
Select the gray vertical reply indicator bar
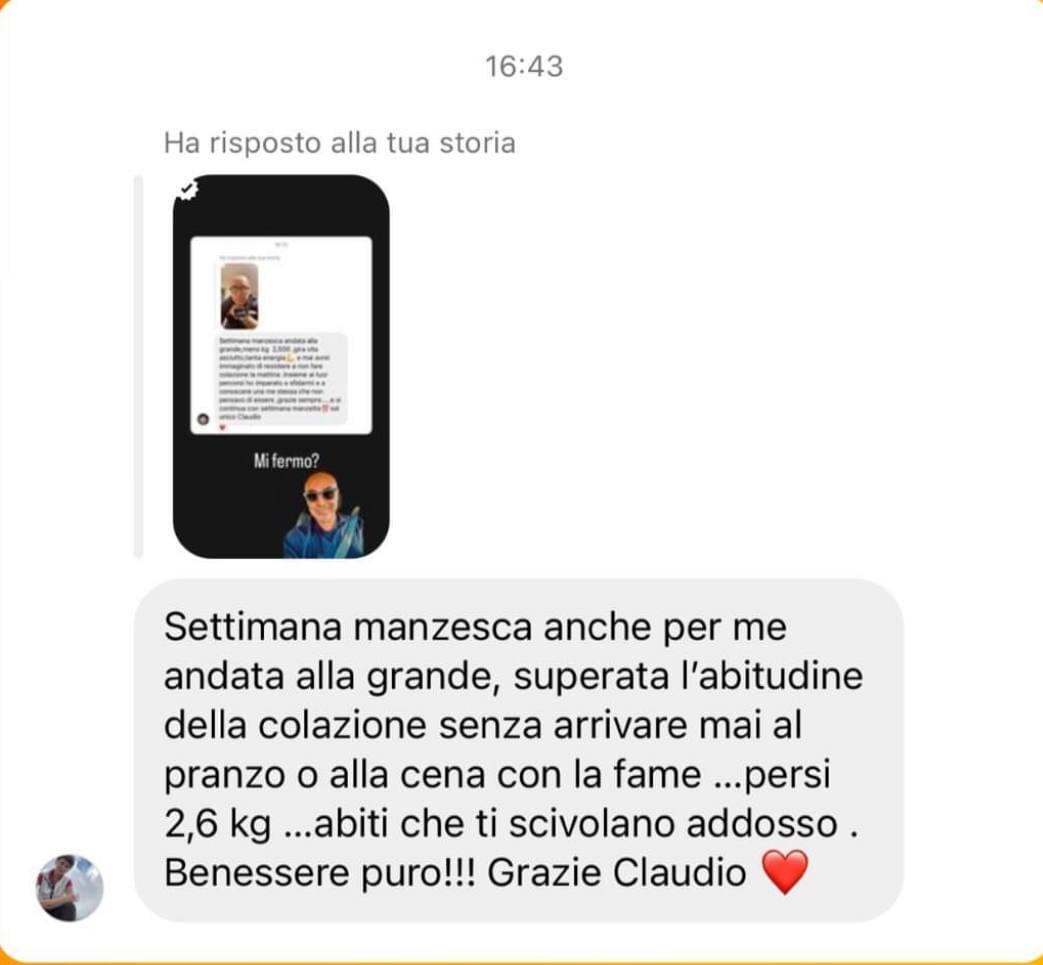coord(138,366)
